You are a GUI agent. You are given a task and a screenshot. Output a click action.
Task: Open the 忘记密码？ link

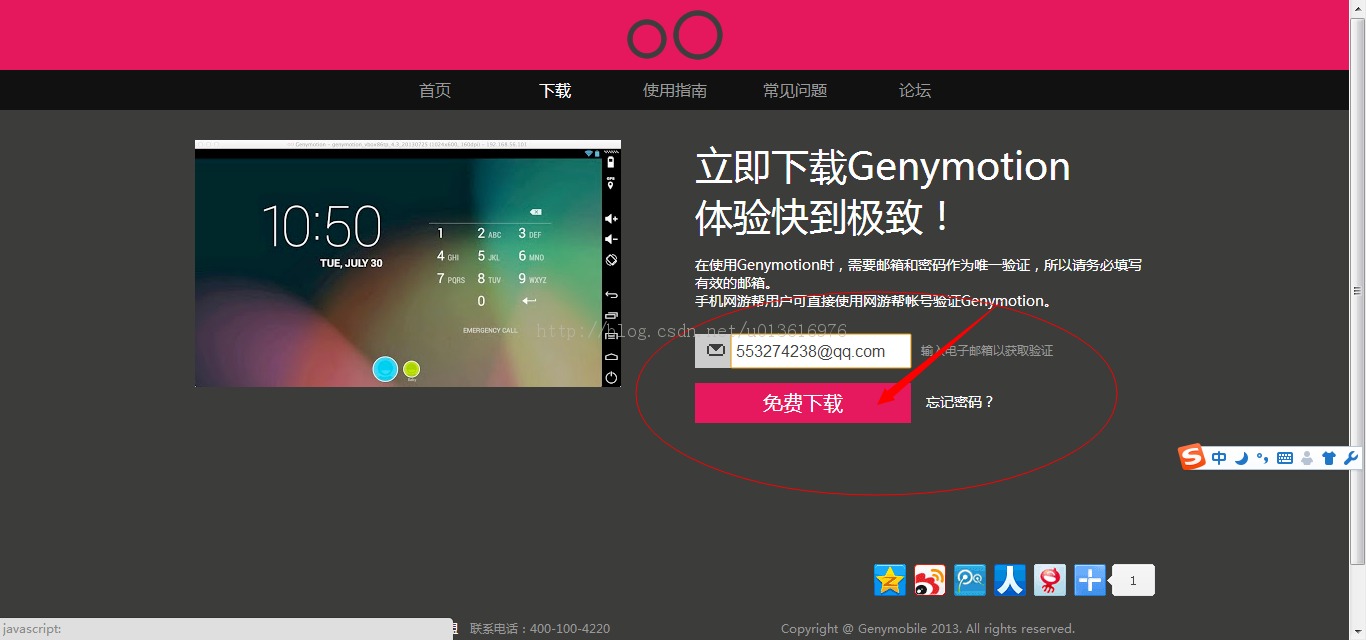click(960, 402)
